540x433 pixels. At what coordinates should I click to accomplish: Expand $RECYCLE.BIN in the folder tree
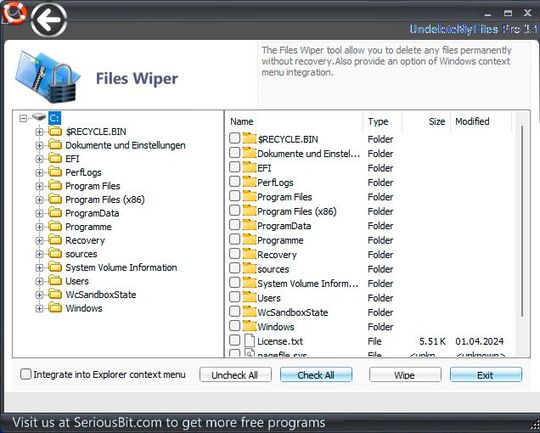[x=39, y=132]
